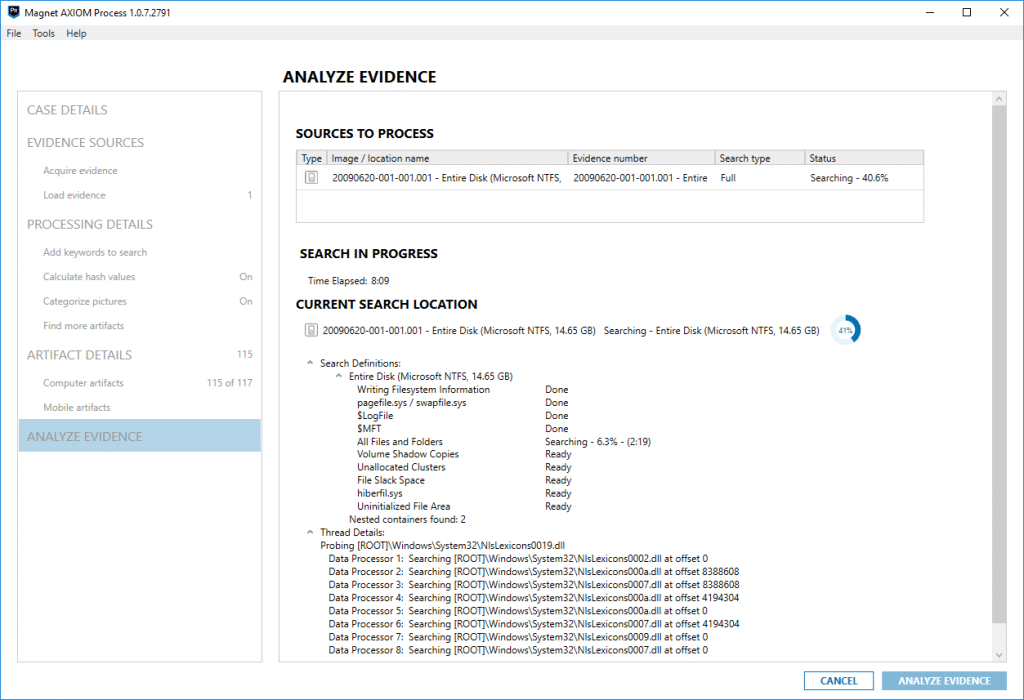Click the Analyze Evidence button at bottom

click(x=944, y=680)
